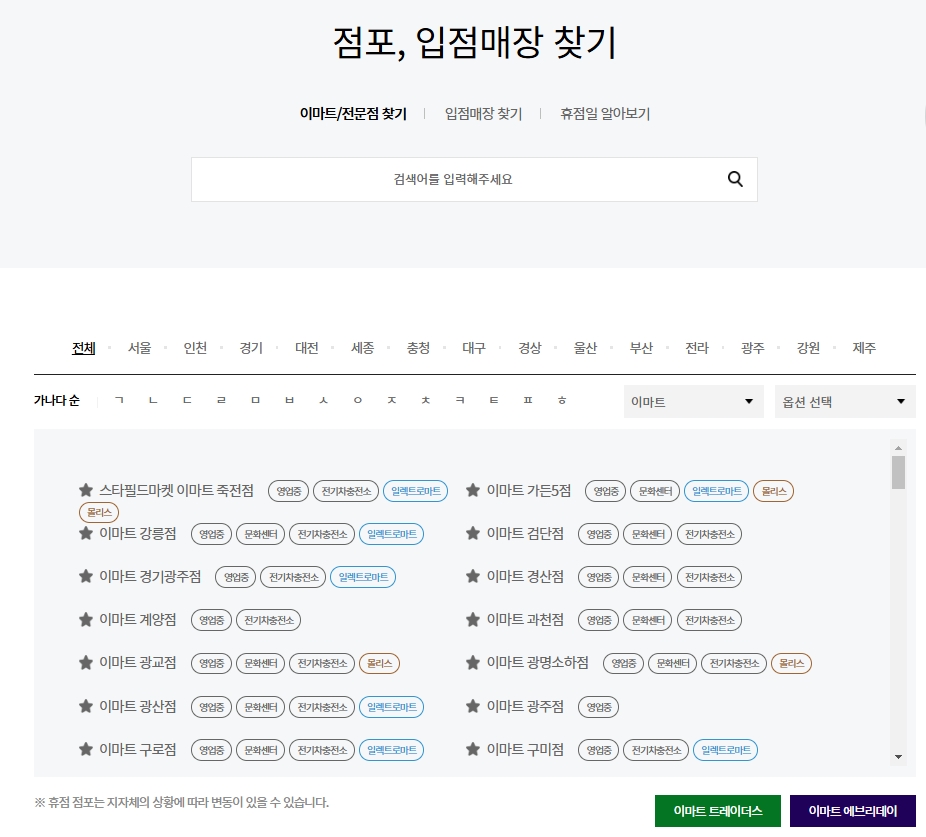
Task: Click the 가나다 순 sort label
Action: (57, 400)
